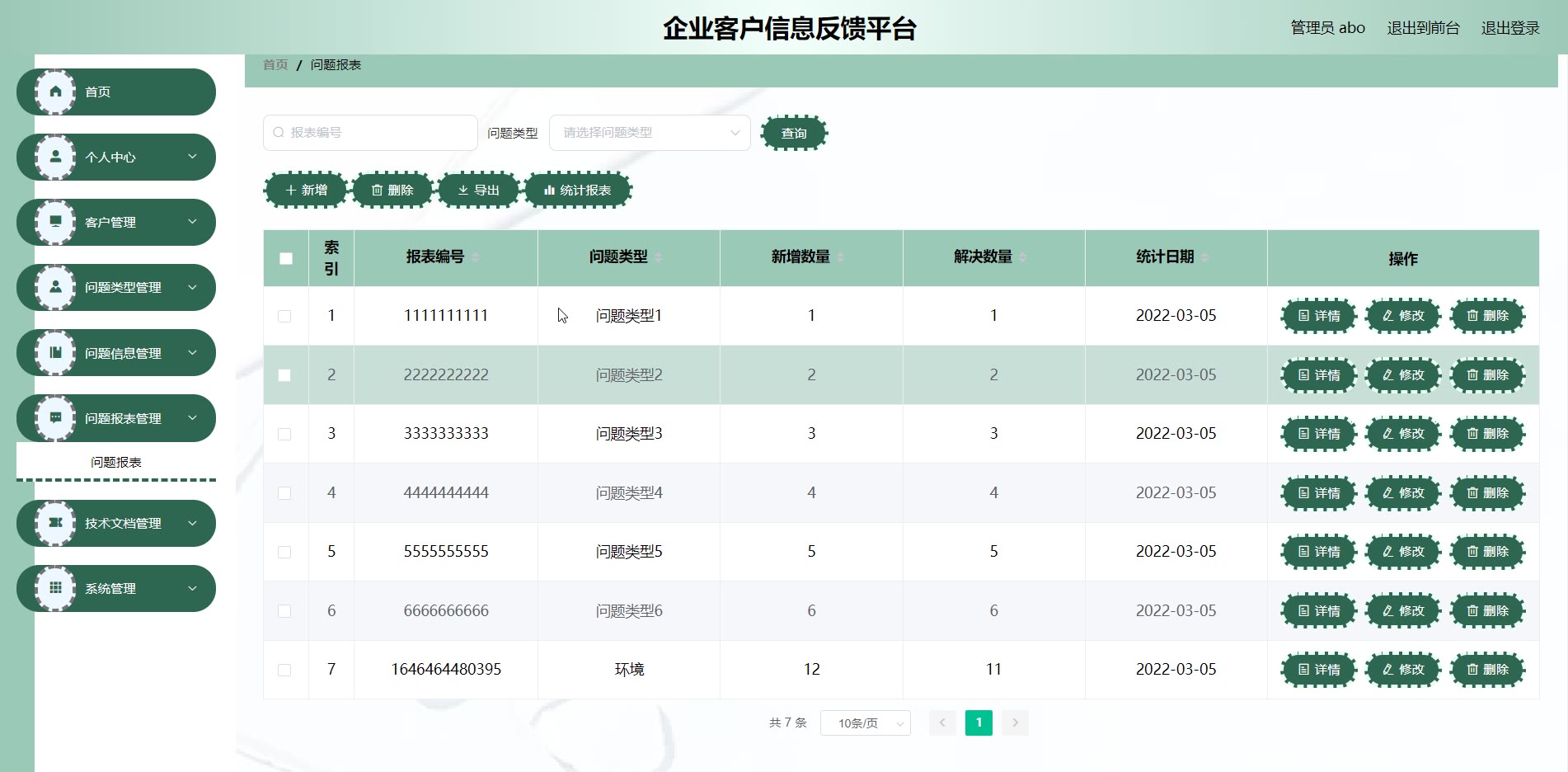1568x772 pixels.
Task: Click the 查询 search button
Action: click(794, 133)
